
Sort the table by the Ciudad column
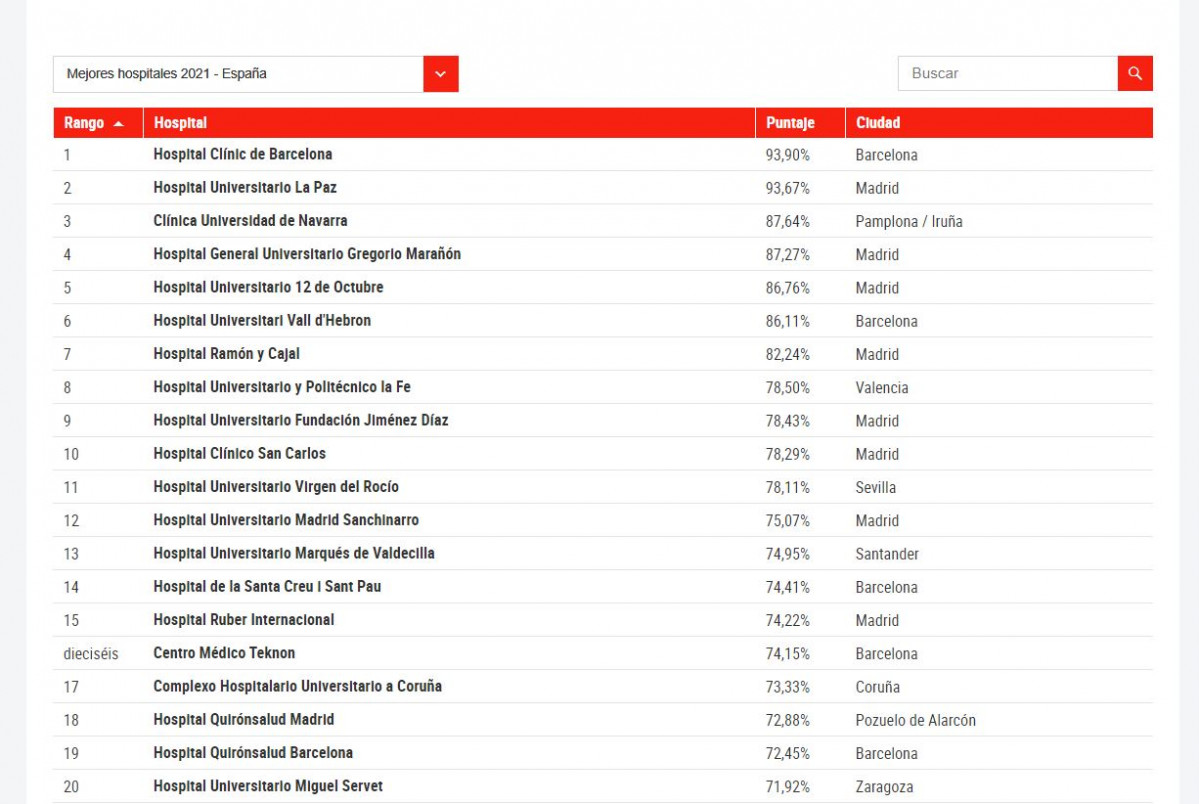coord(875,122)
